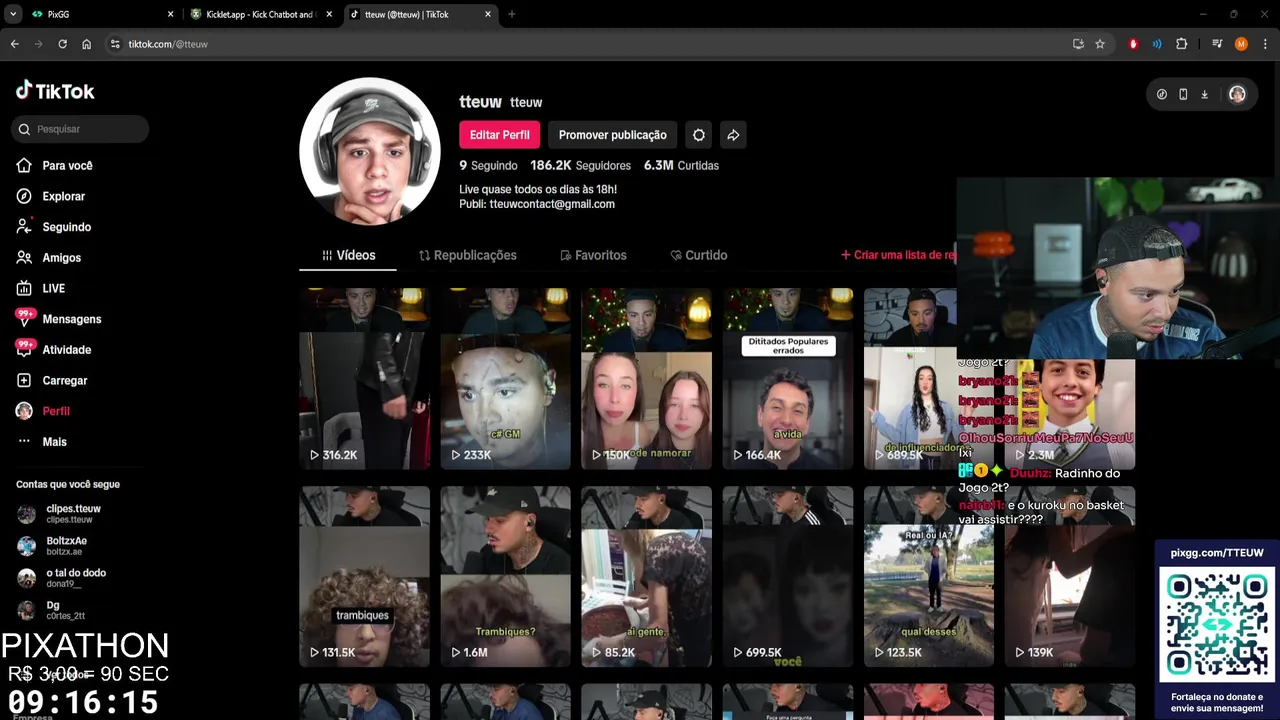Viewport: 1280px width, 720px height.
Task: Open the blue sound waves extension
Action: pos(1157,44)
